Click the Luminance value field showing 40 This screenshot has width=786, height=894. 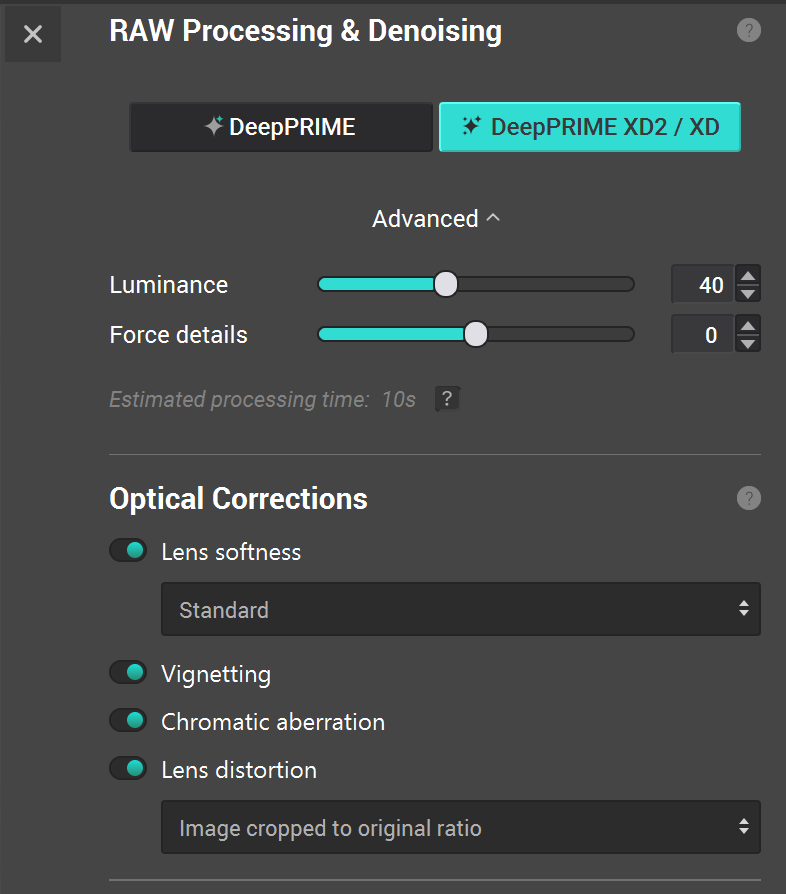click(x=703, y=284)
